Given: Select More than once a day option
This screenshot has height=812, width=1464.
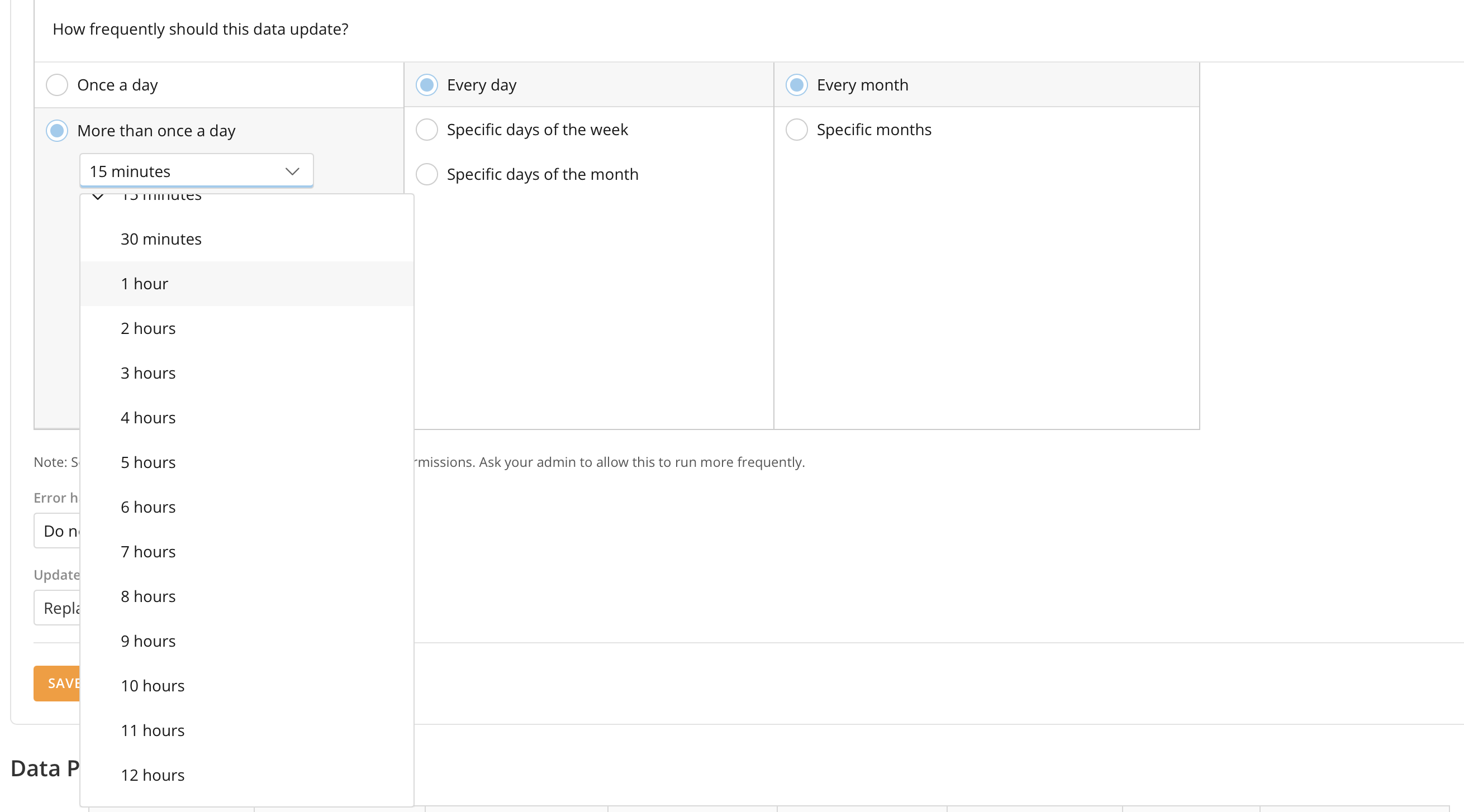Looking at the screenshot, I should pos(57,131).
